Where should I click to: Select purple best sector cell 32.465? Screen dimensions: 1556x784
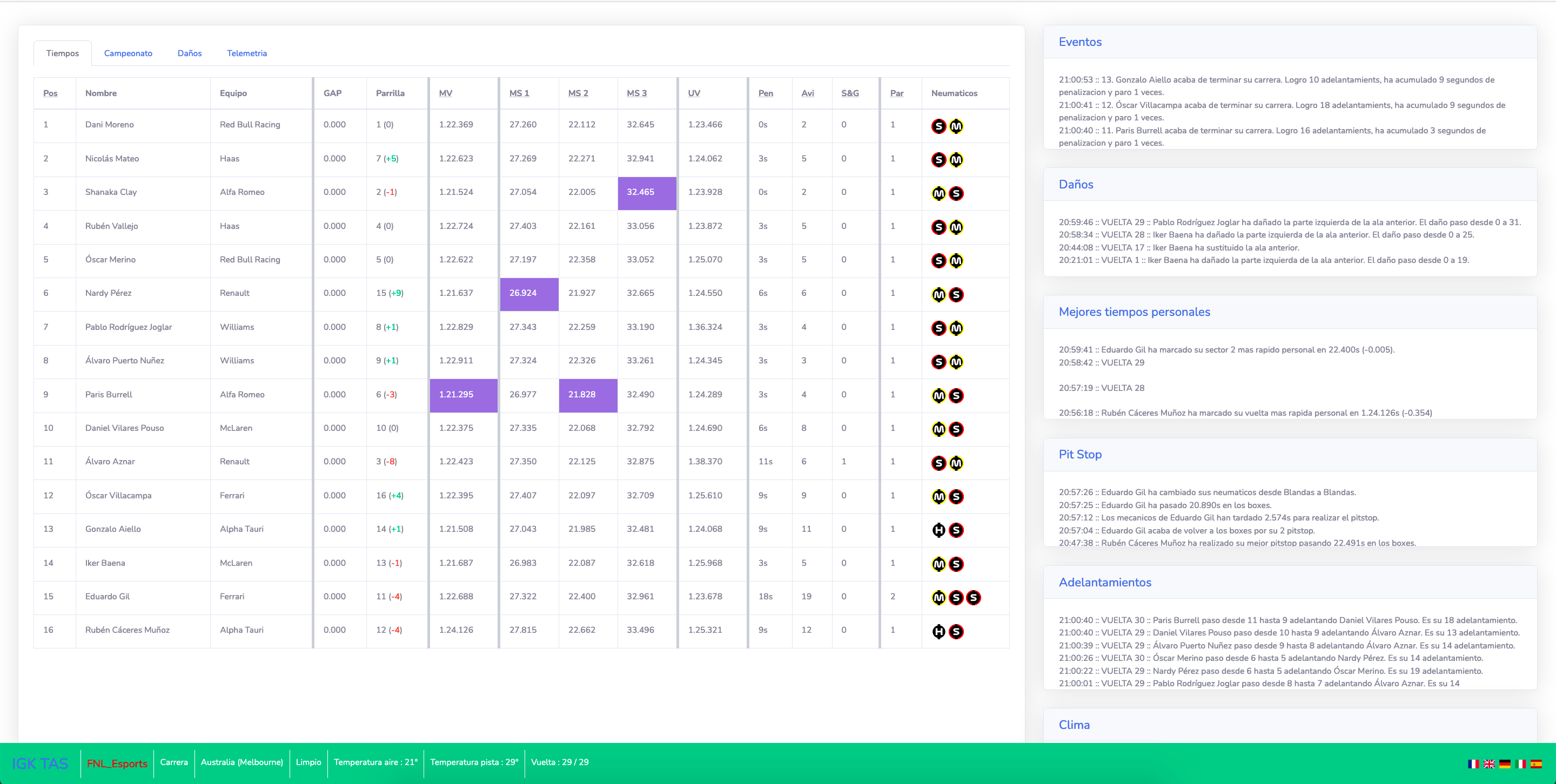pyautogui.click(x=647, y=193)
